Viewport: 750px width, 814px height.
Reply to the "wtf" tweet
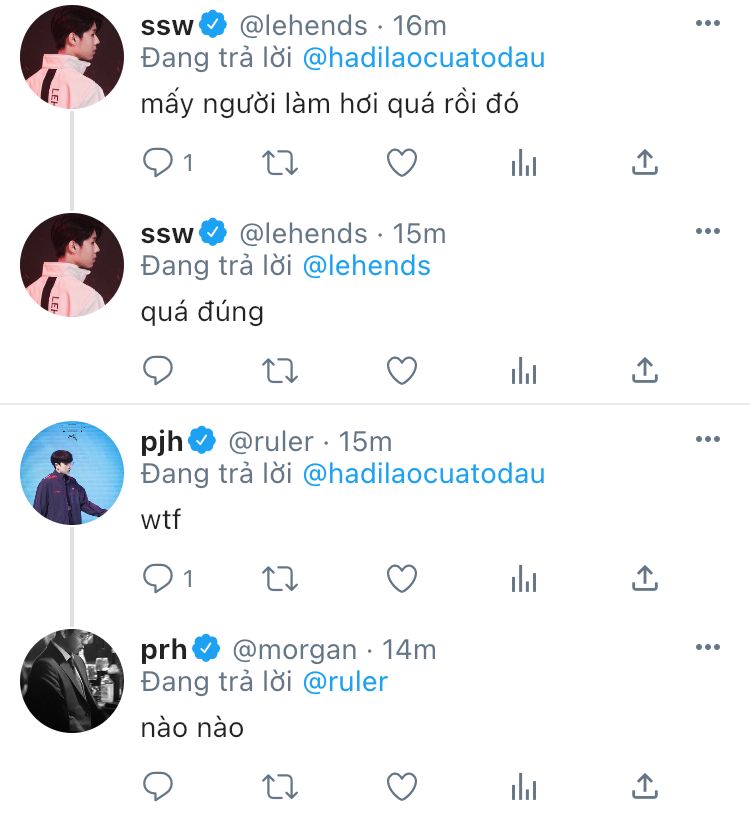[x=159, y=578]
